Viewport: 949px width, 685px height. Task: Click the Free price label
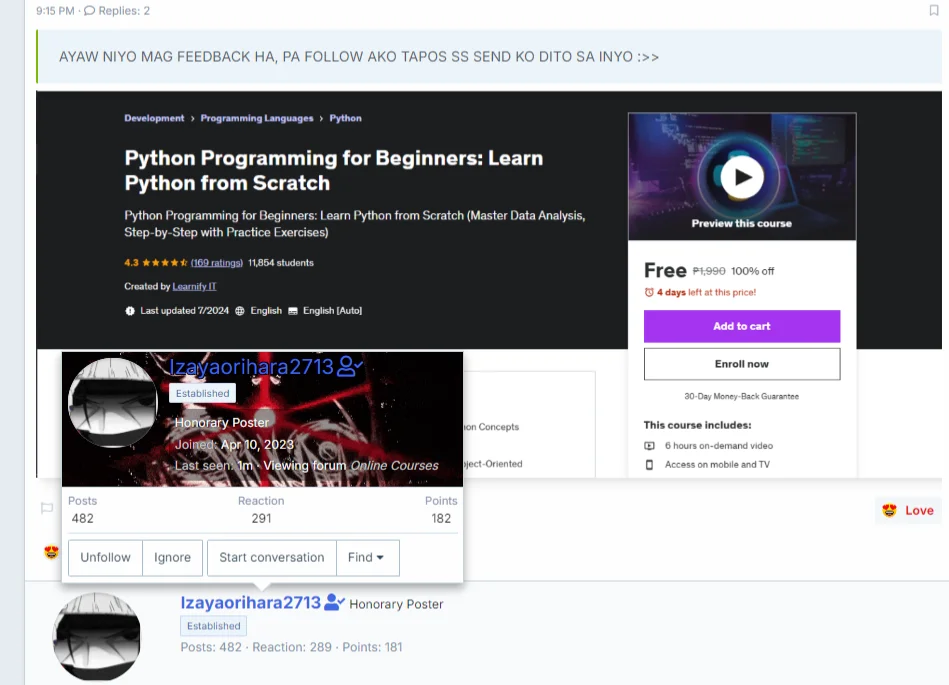click(665, 270)
